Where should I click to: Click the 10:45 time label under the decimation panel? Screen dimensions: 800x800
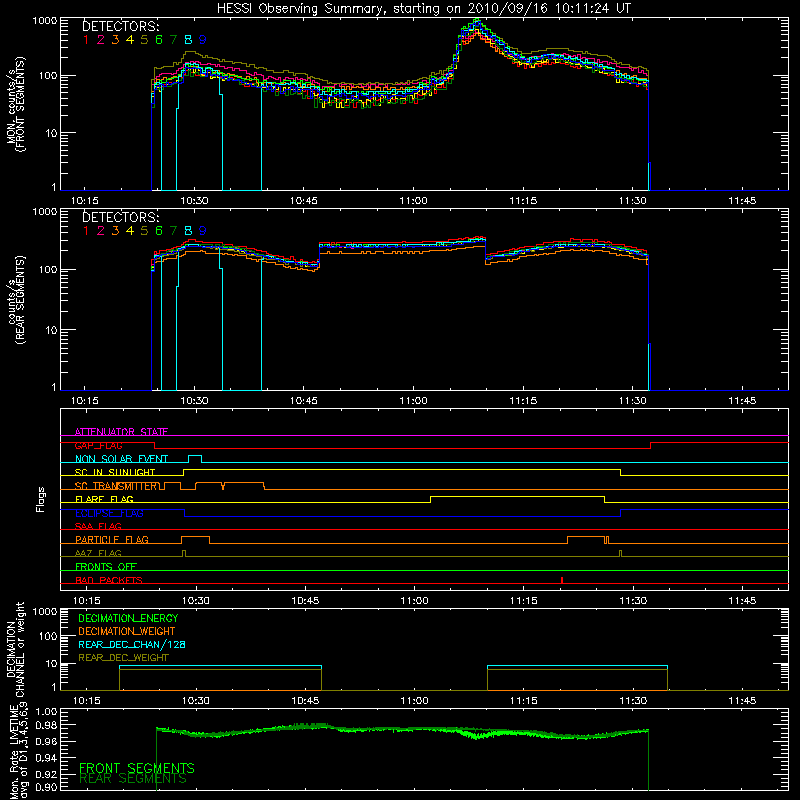tap(305, 701)
